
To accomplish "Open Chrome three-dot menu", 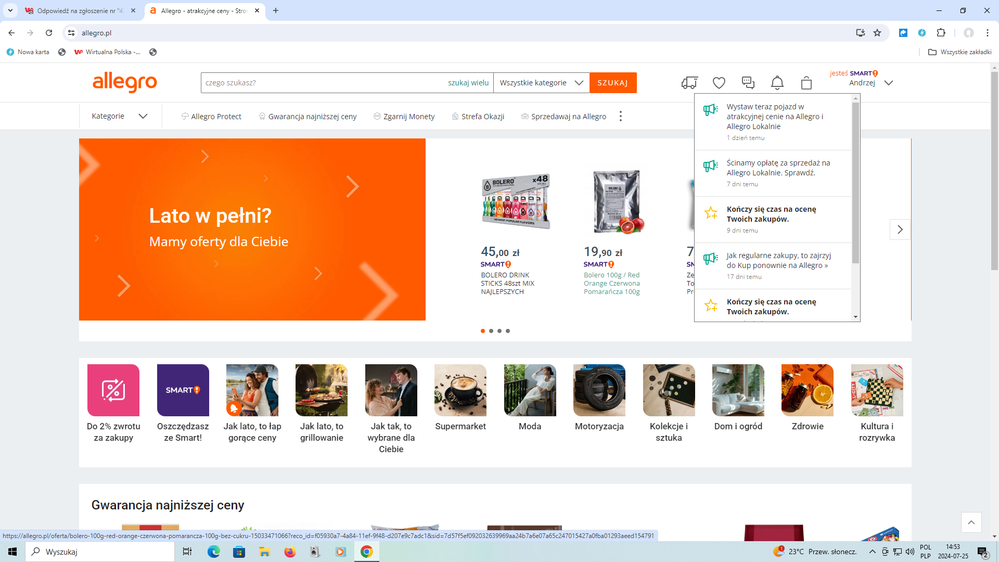I will point(988,32).
